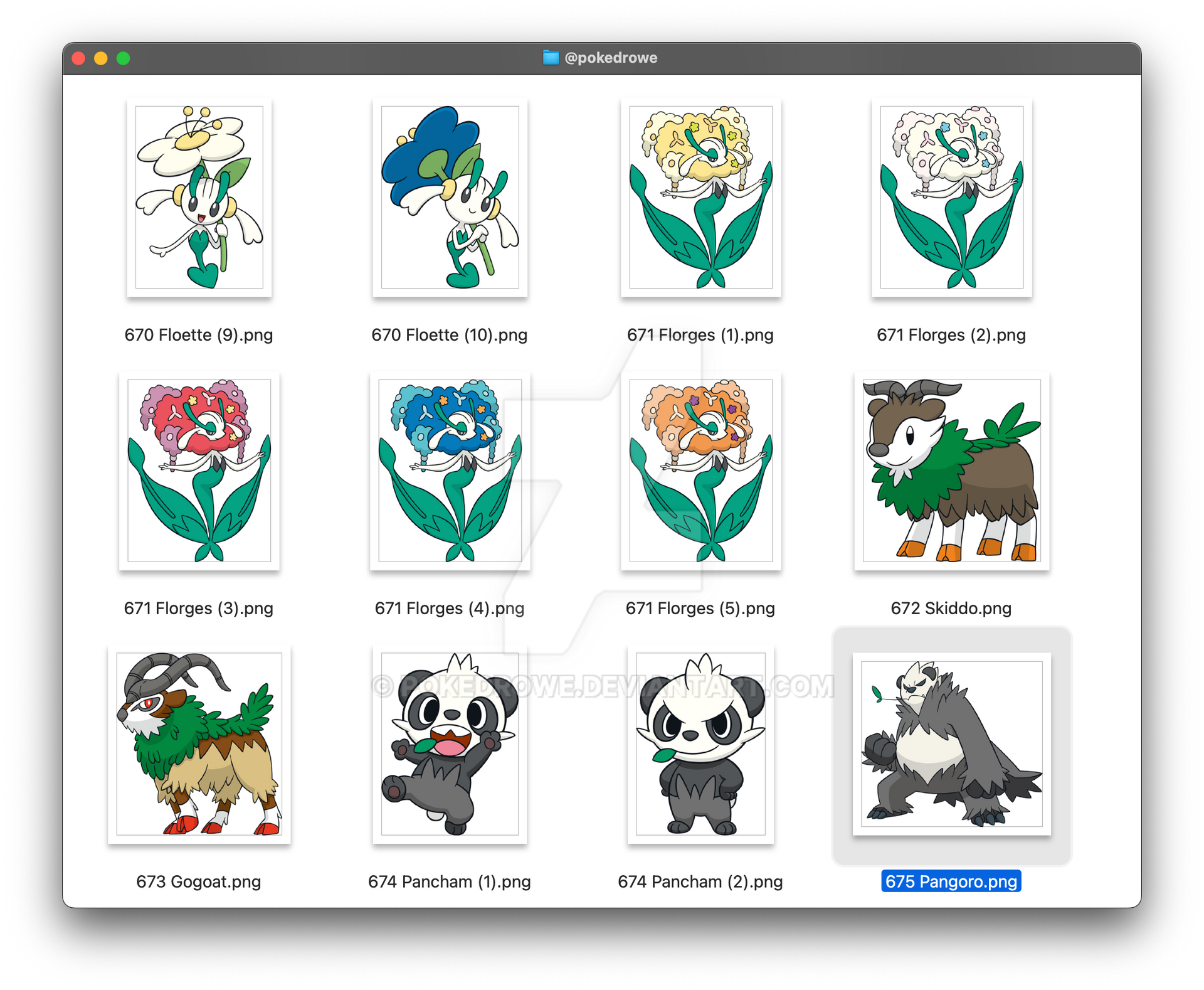The image size is (1204, 990).
Task: Select the 670 Floette (9).png thumbnail
Action: pyautogui.click(x=199, y=197)
